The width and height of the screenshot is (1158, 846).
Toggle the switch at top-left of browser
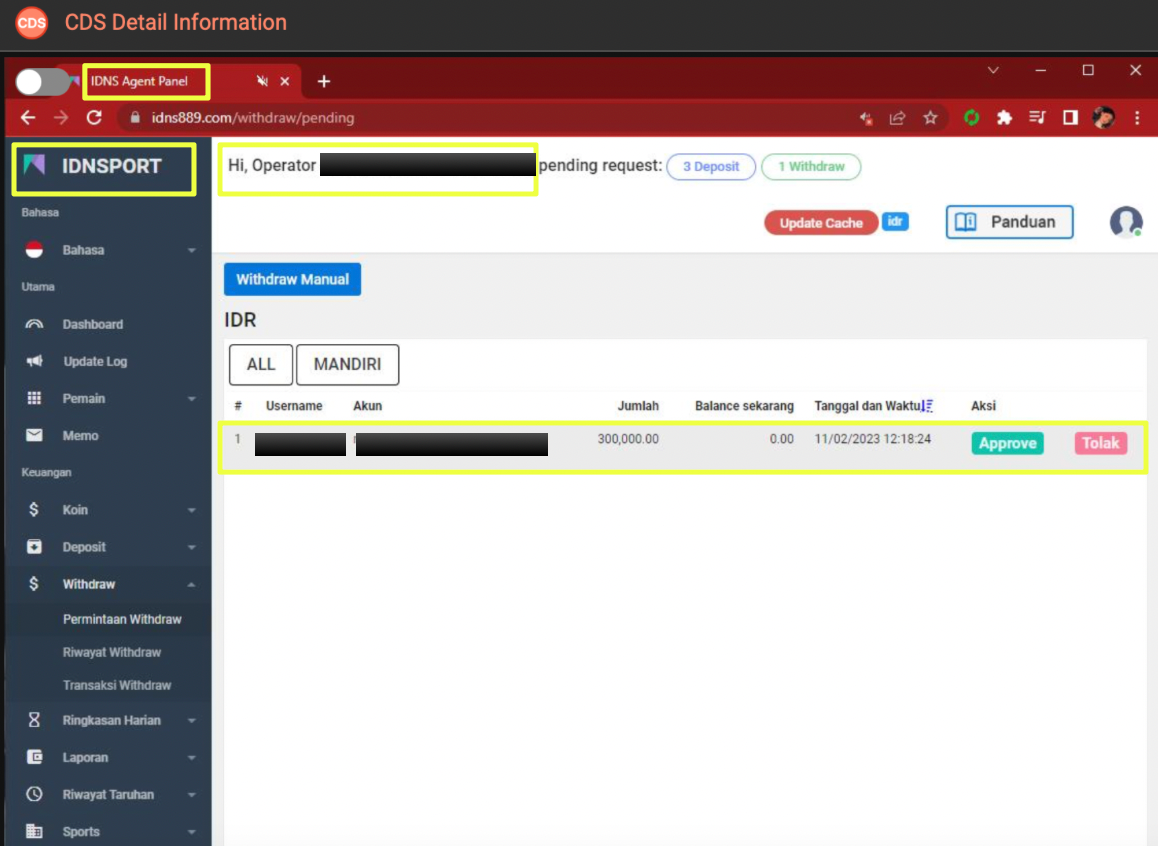click(42, 82)
